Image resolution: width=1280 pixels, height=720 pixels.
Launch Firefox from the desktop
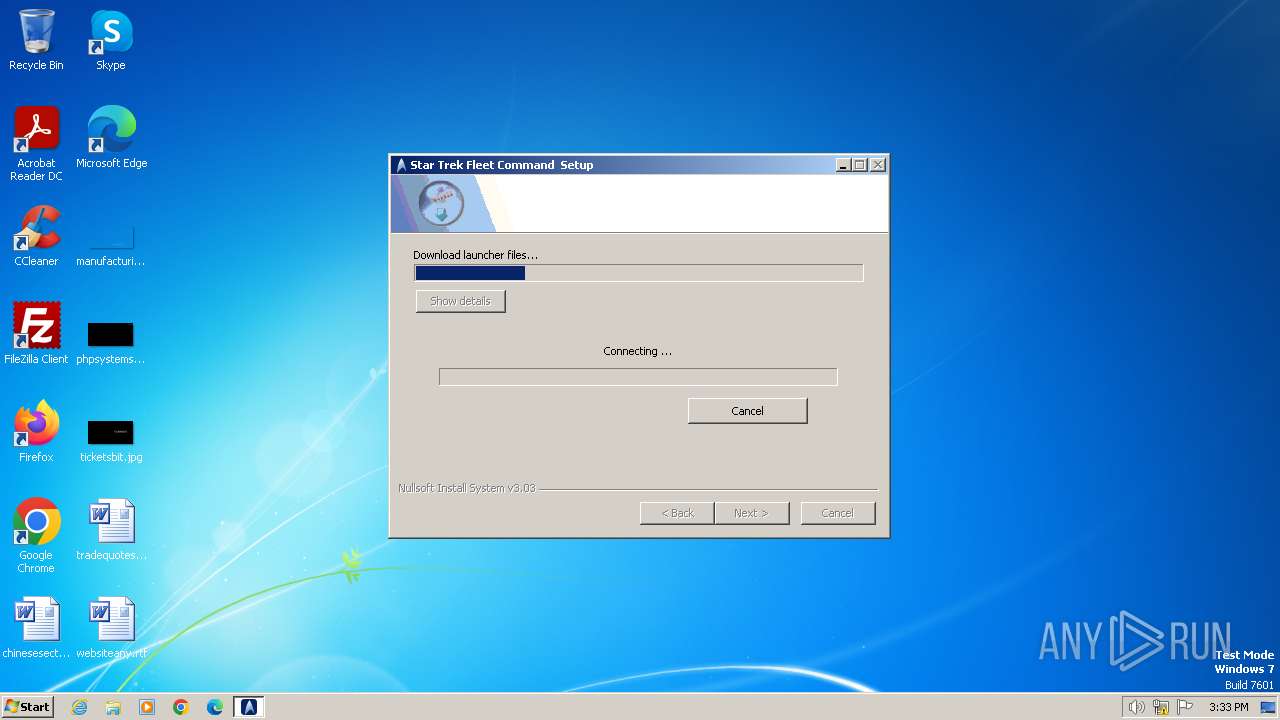click(x=36, y=432)
